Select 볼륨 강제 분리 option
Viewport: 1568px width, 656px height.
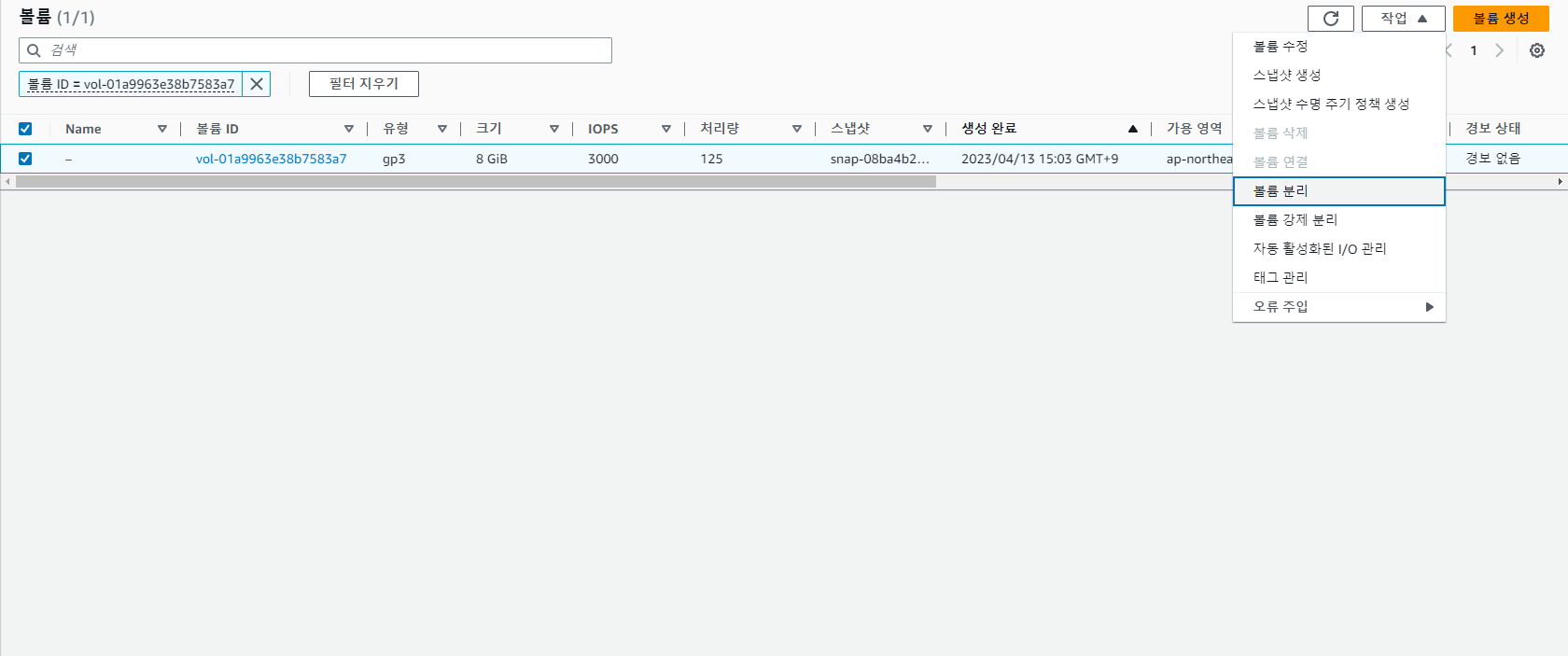[x=1339, y=220]
